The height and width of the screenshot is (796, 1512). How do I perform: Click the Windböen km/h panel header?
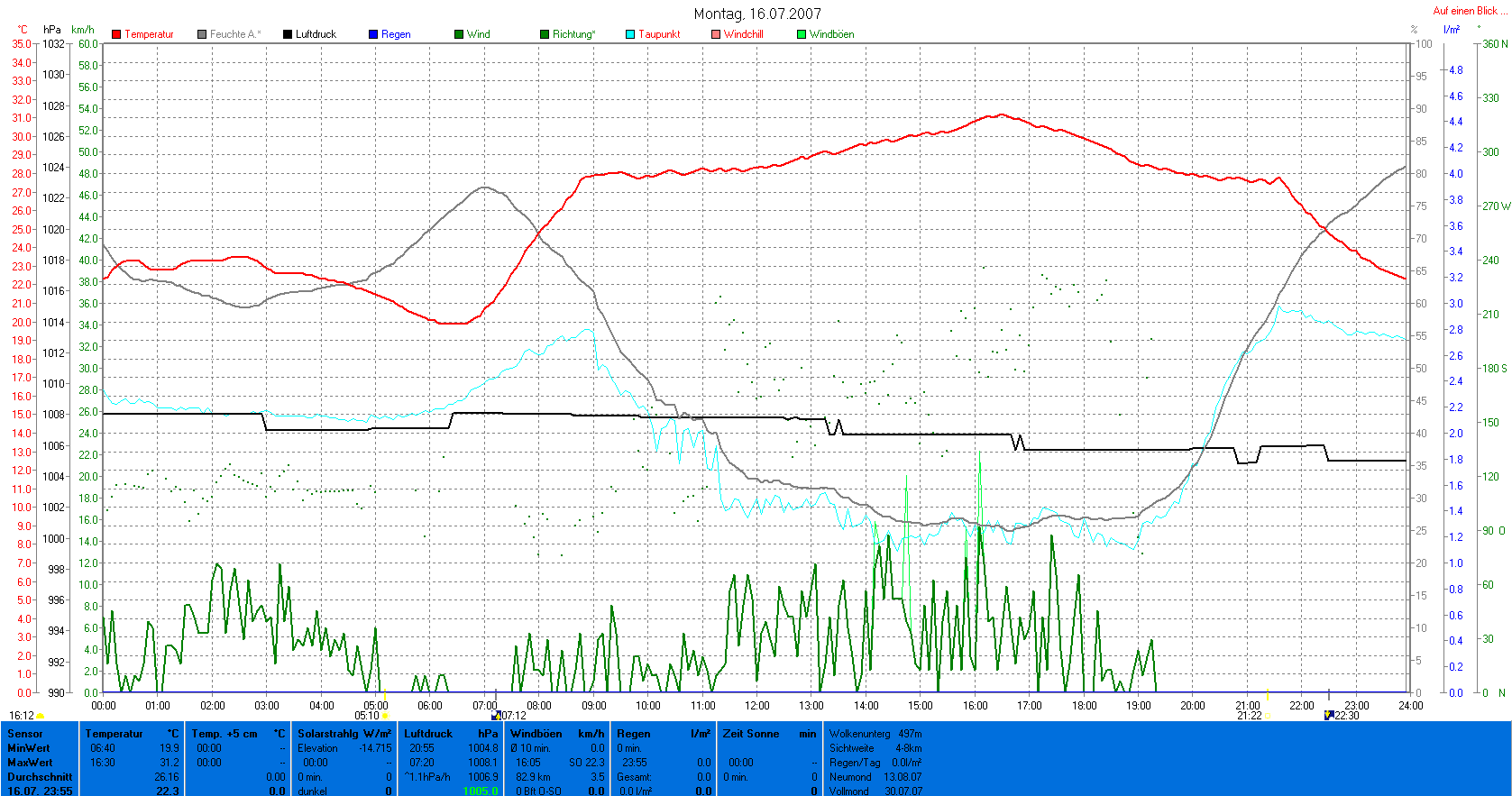click(556, 734)
